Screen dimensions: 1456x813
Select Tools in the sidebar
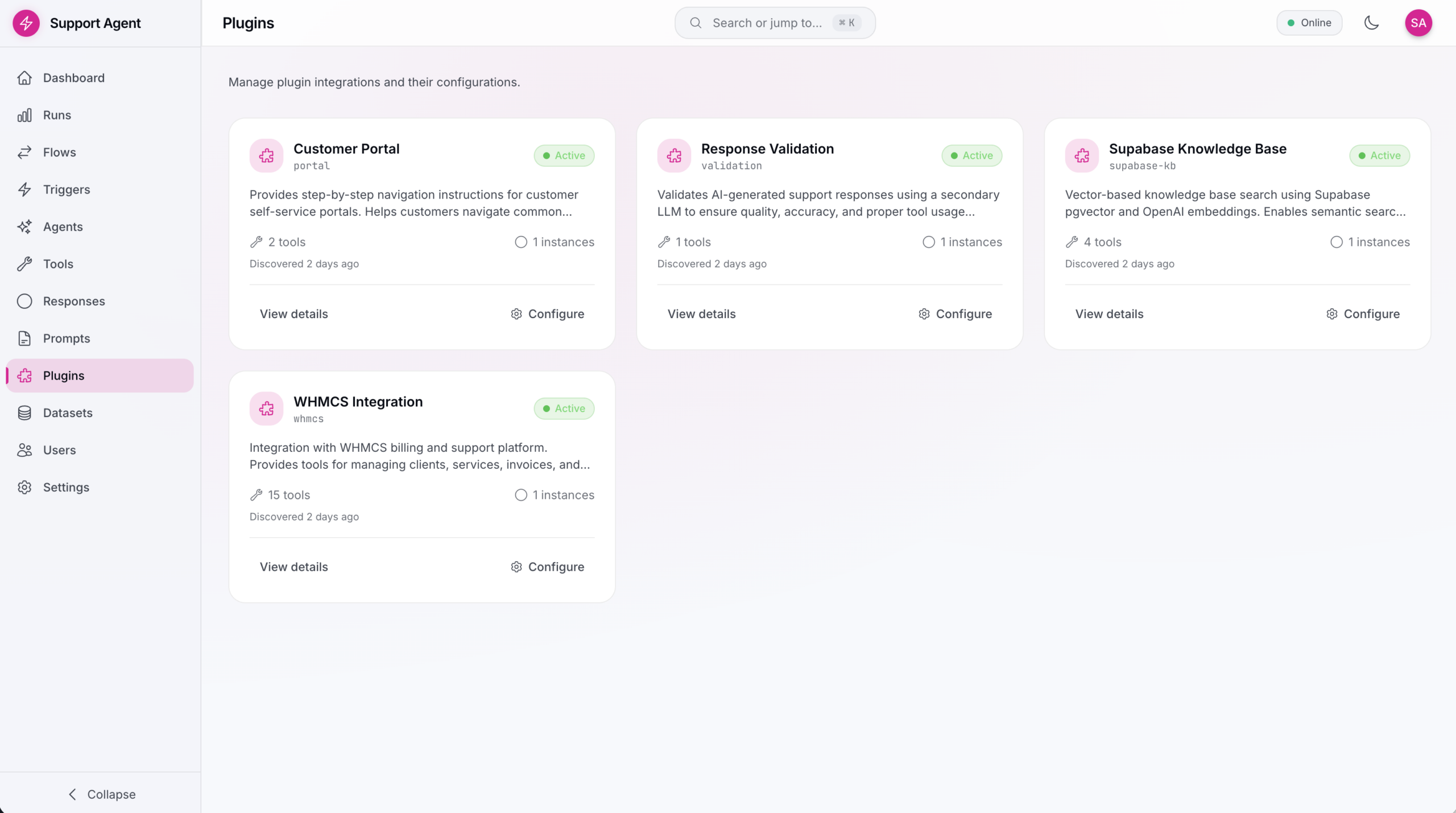click(100, 264)
